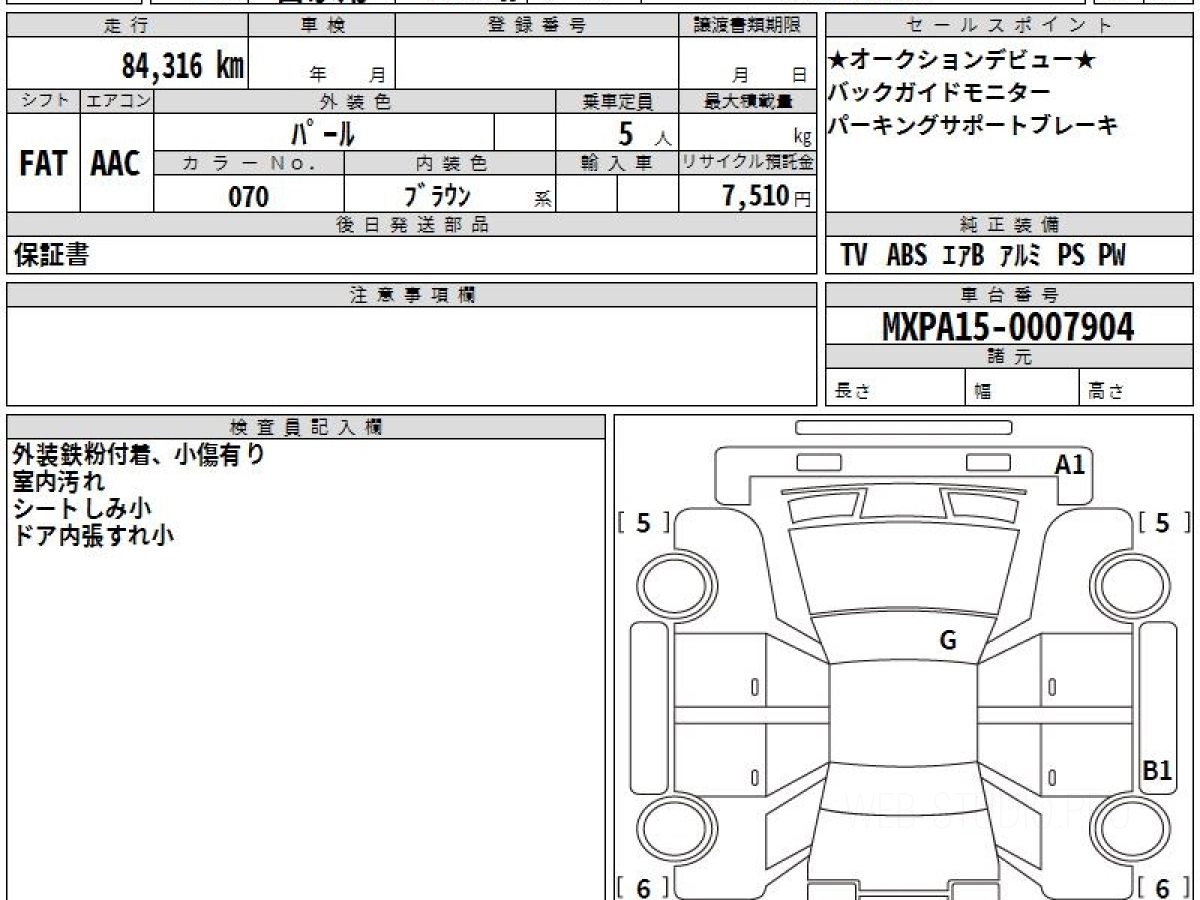Select the 検査員記入欄 header bar
1200x900 pixels.
(x=306, y=427)
